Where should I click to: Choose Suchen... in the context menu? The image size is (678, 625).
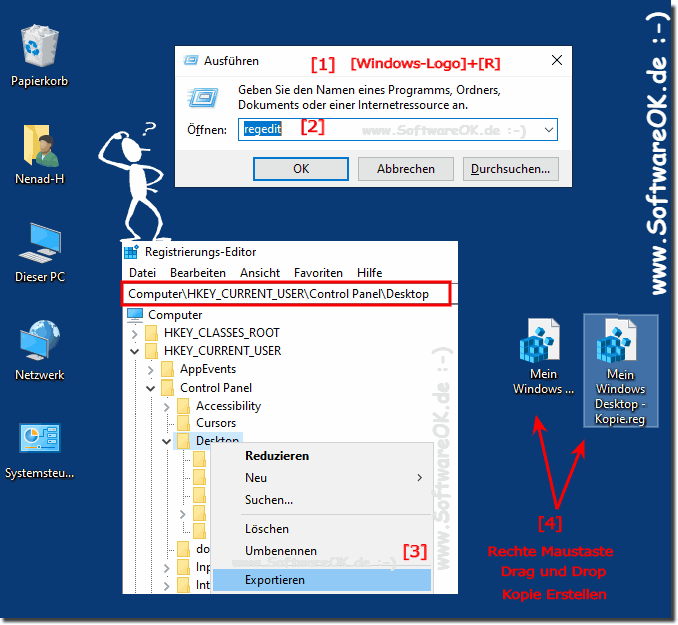click(x=323, y=500)
